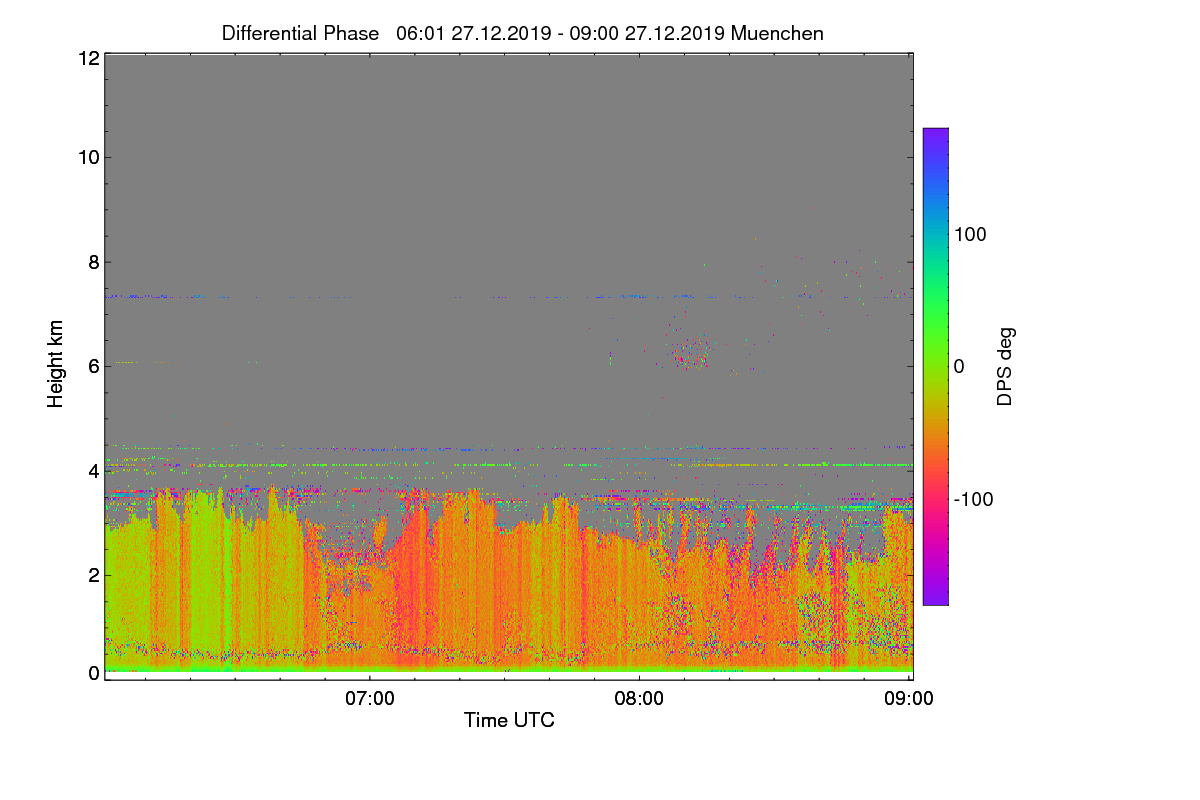Click the station name 'Muenchen'
The image size is (1200, 800).
(x=777, y=33)
